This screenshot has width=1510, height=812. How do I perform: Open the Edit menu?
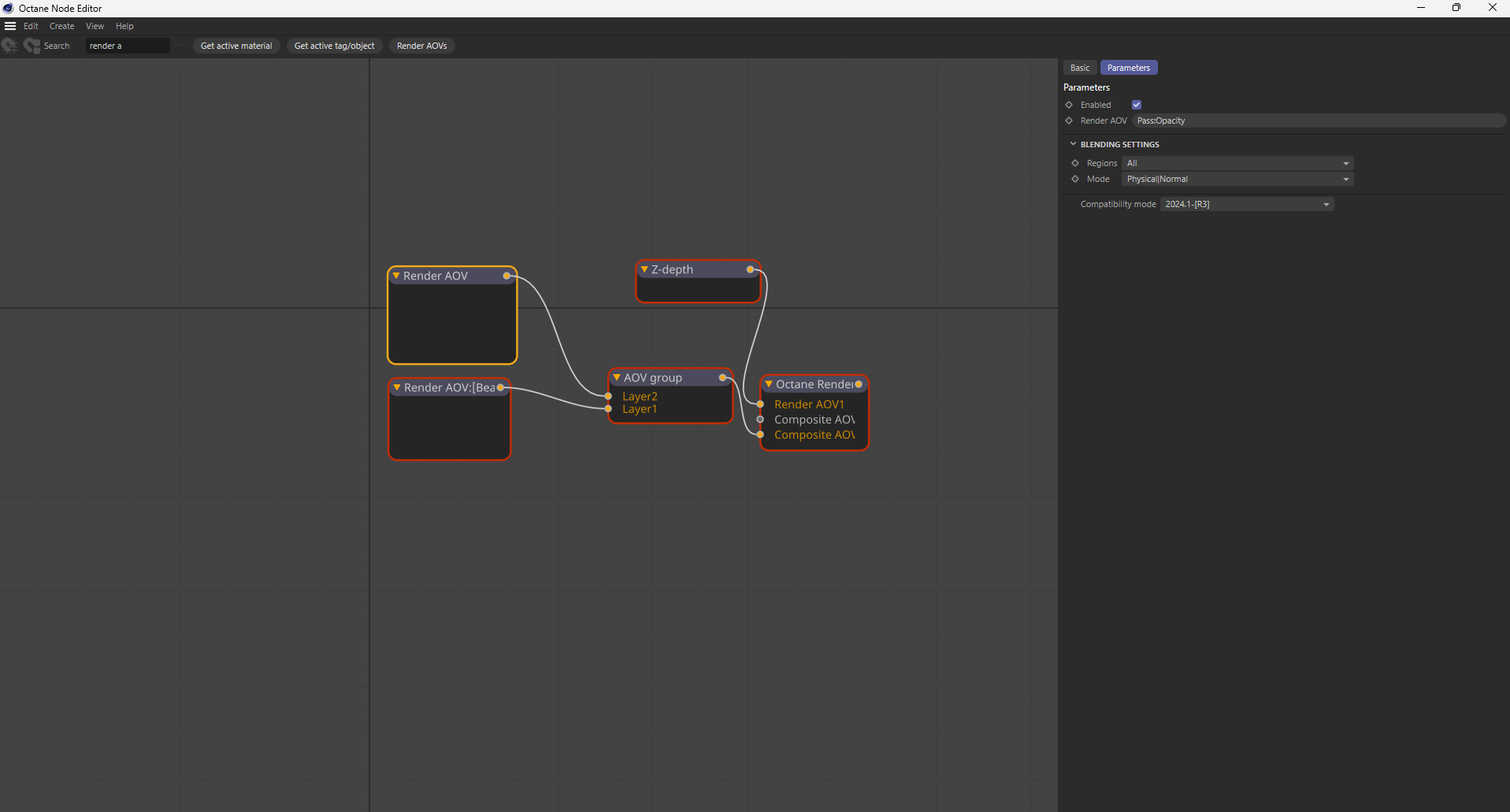coord(31,26)
